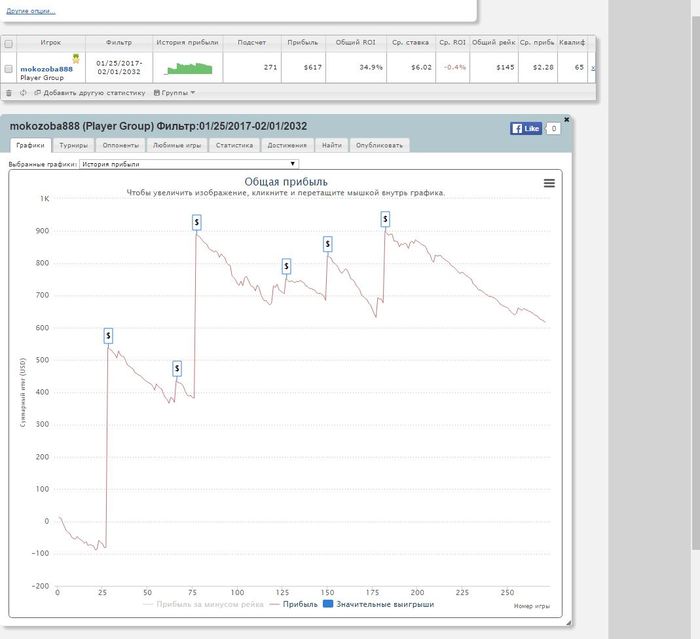The width and height of the screenshot is (700, 639).
Task: Click the $ marker near 440 profit
Action: [x=177, y=368]
